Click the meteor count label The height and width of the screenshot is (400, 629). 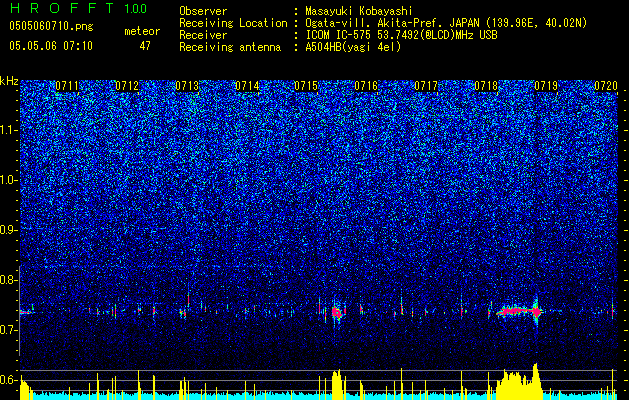point(142,31)
